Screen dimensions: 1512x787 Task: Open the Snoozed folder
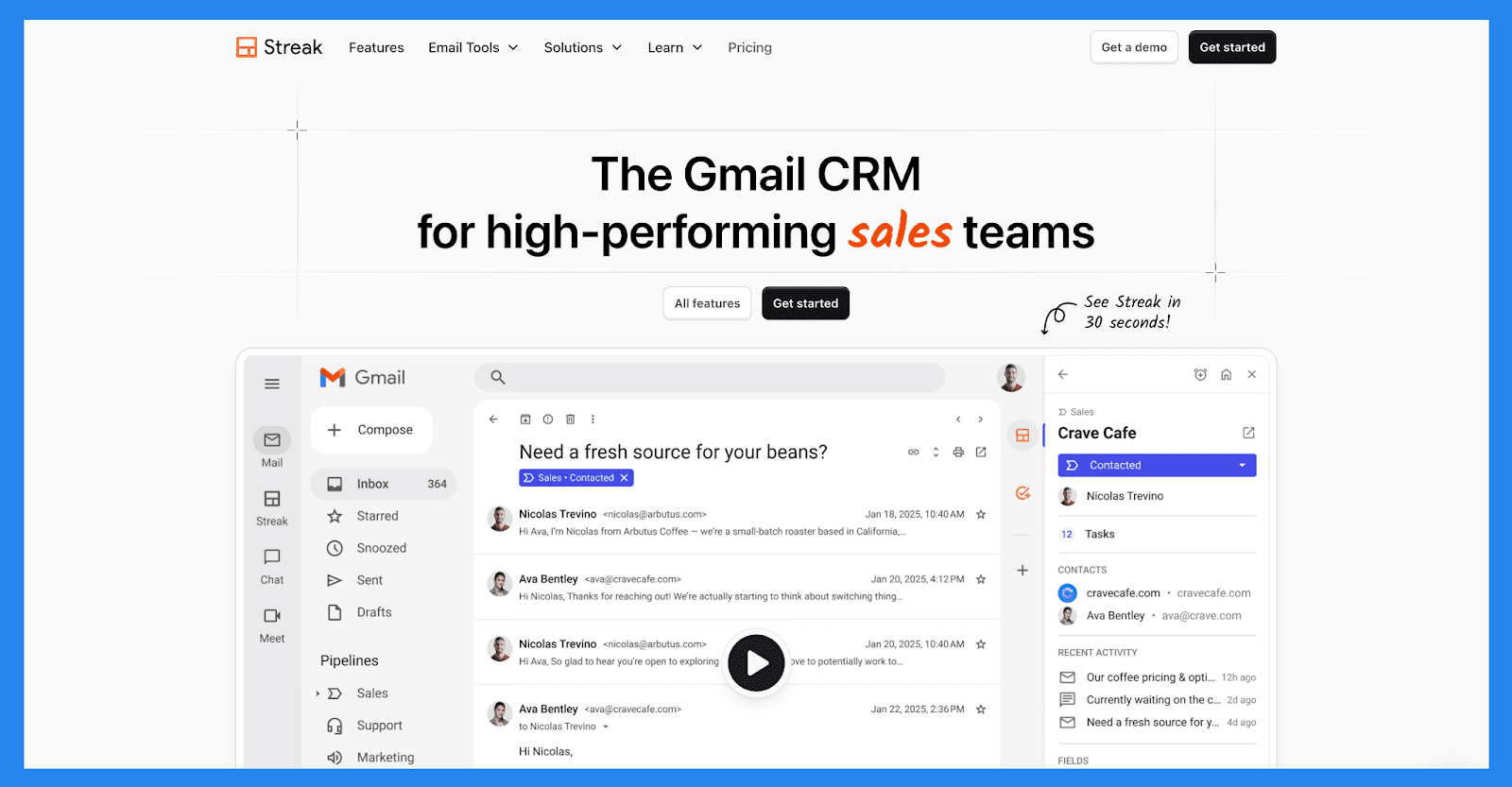367,548
